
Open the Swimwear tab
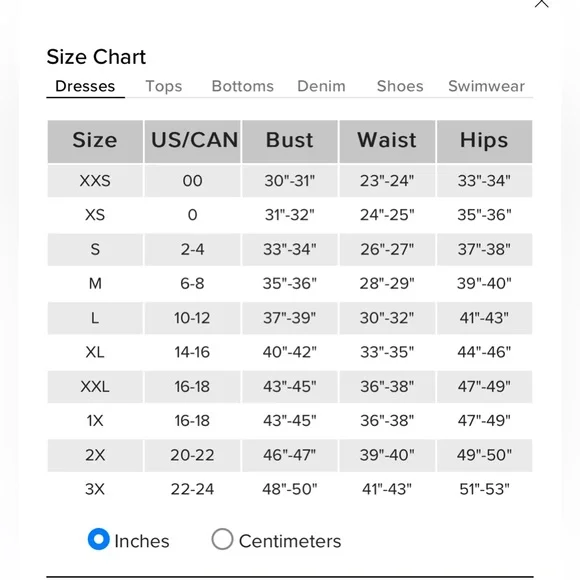coord(486,86)
